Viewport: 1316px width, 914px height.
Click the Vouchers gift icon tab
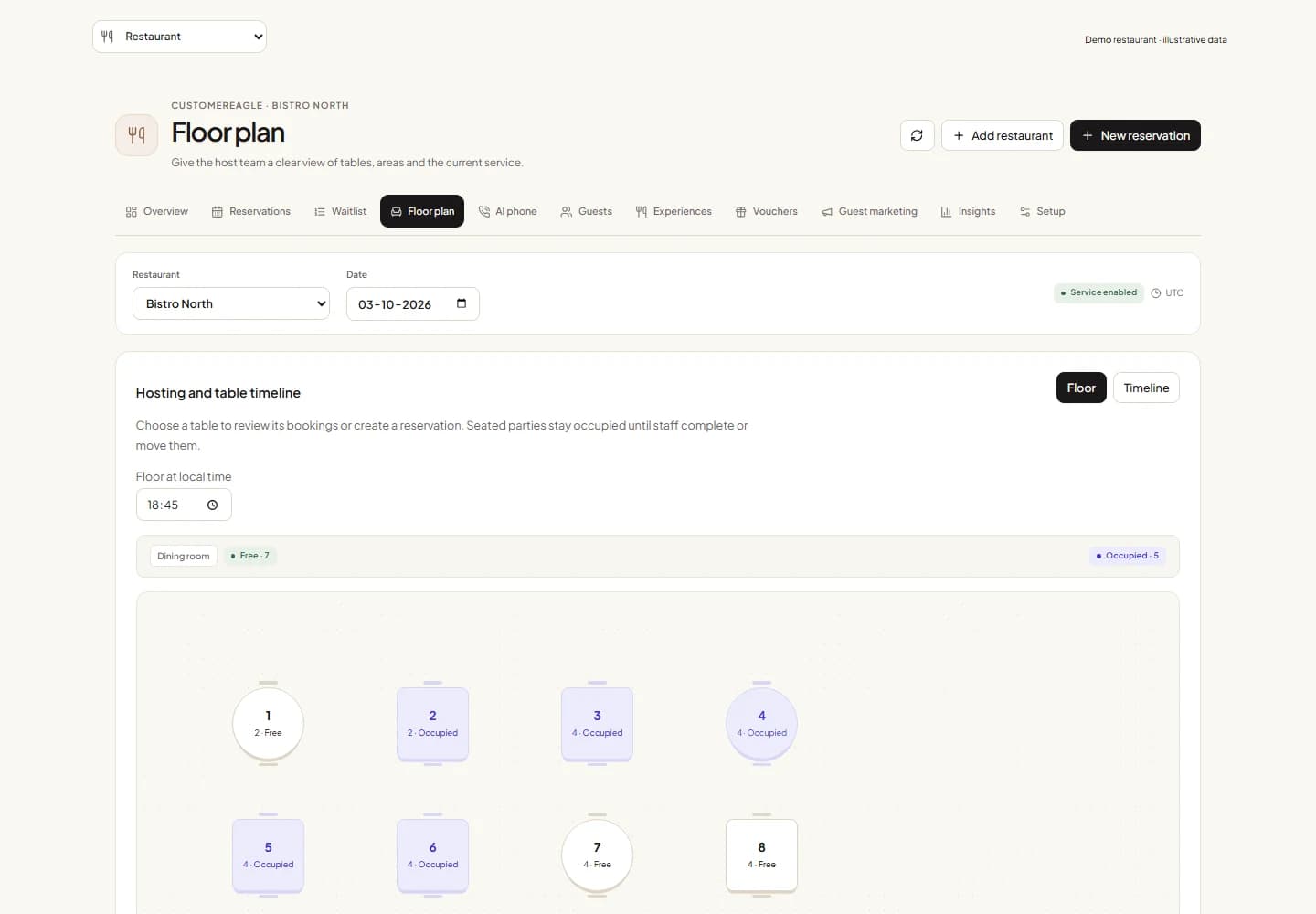click(741, 211)
